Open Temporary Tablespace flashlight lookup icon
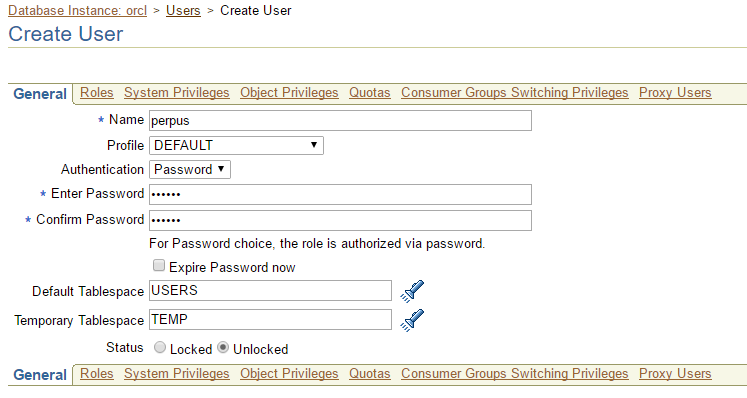Image resolution: width=747 pixels, height=398 pixels. [412, 320]
